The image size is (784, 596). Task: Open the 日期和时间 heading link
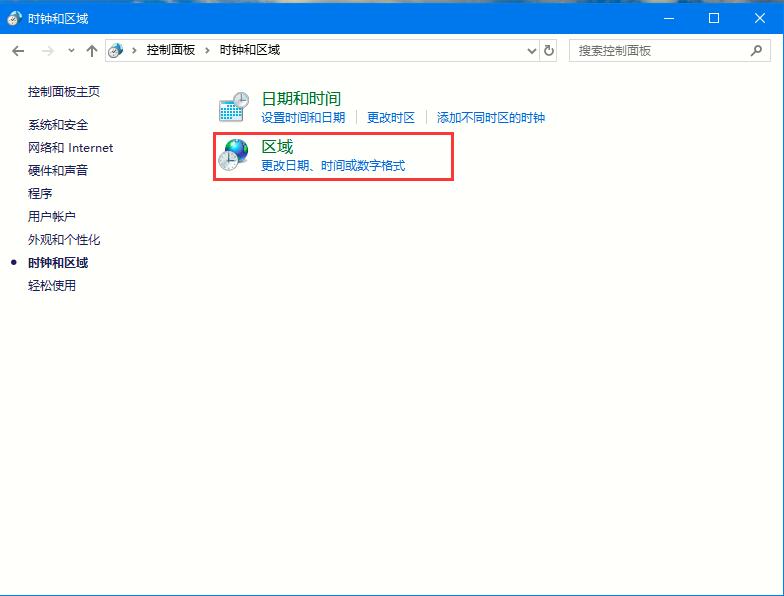coord(300,98)
